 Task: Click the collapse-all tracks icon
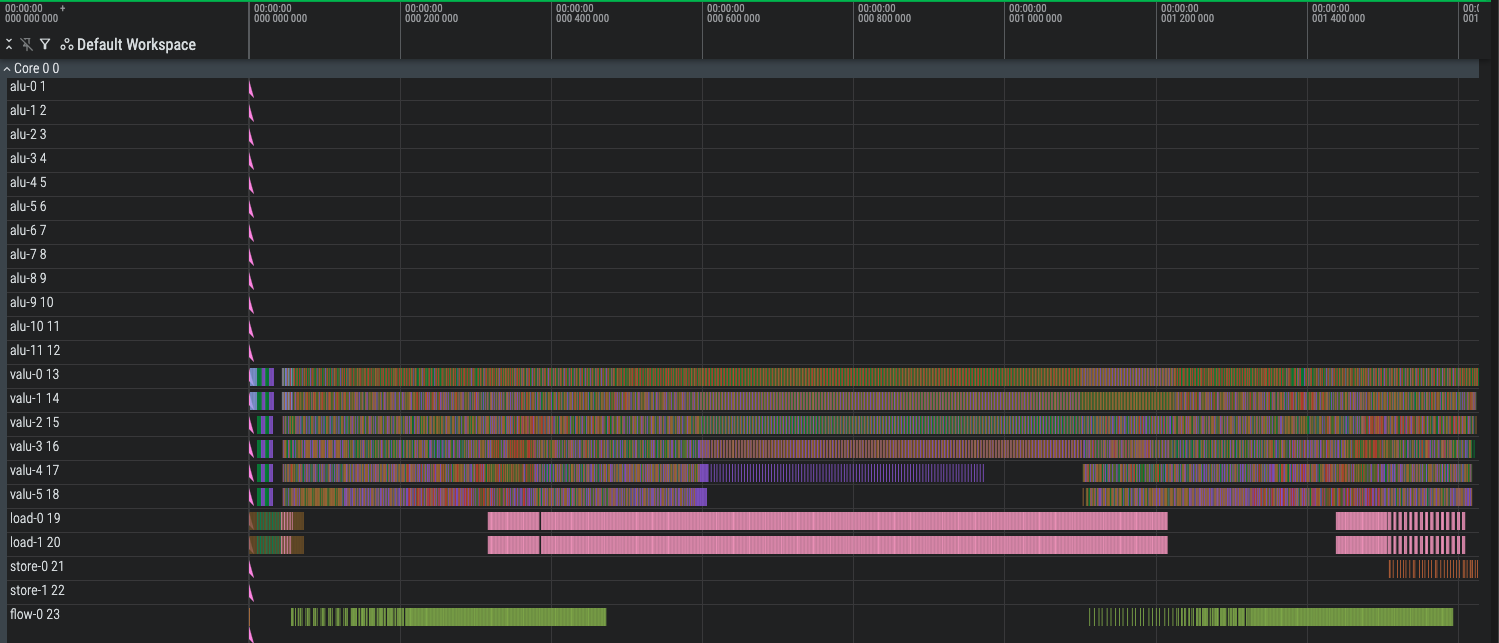(9, 44)
